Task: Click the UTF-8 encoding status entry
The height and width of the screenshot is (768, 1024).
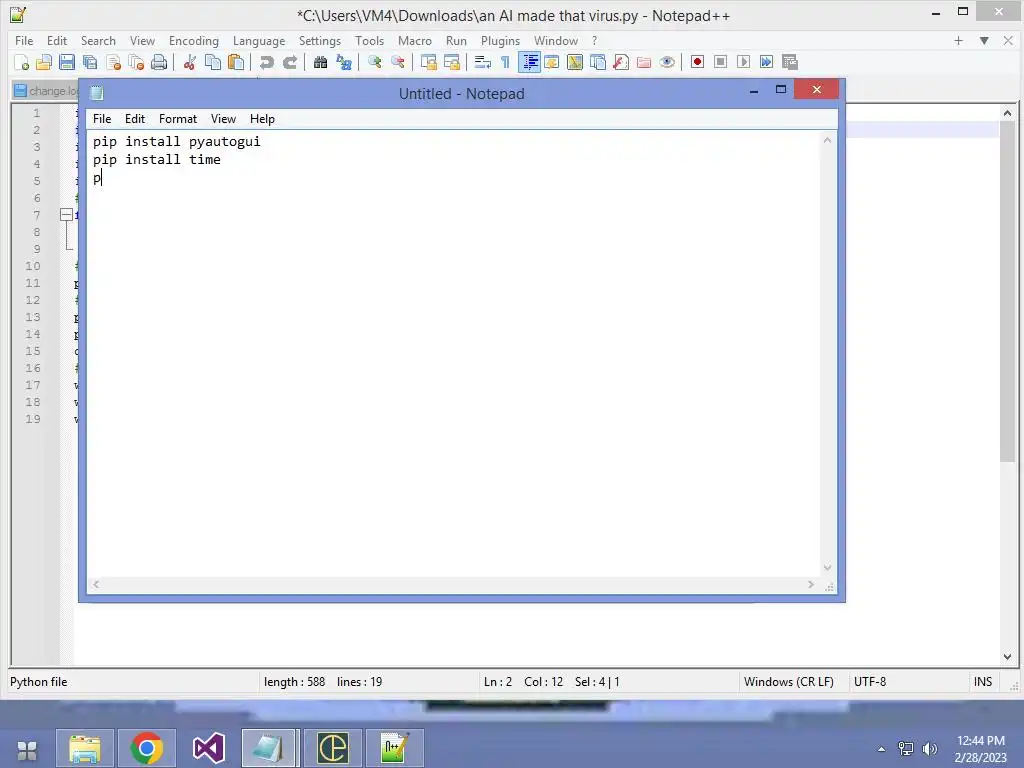Action: (x=870, y=682)
